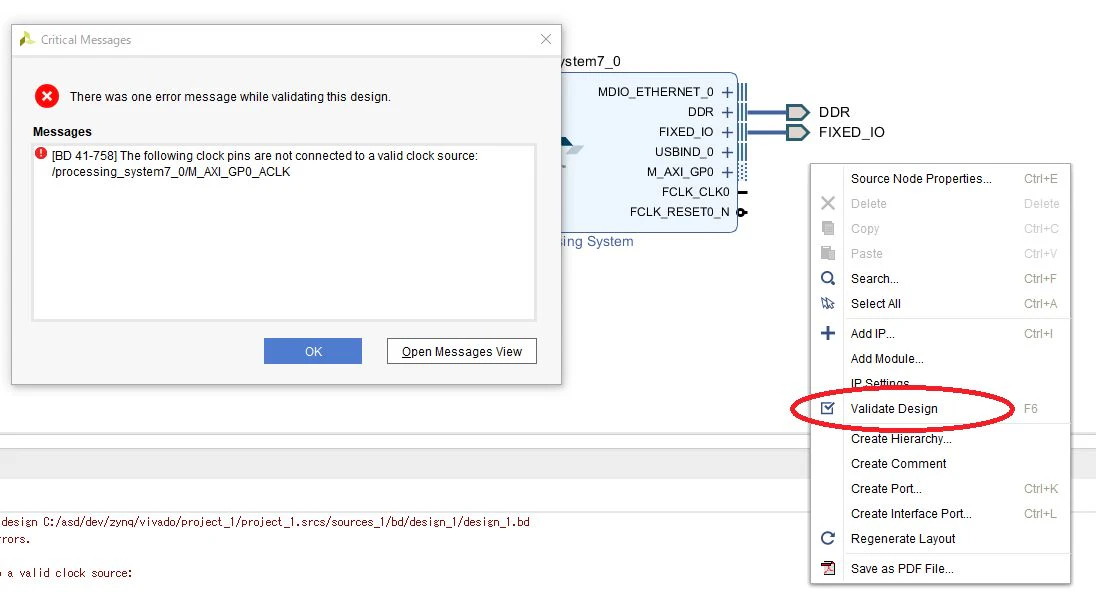Click the FCLK_RESET0_N output pin
1096x605 pixels.
click(x=742, y=212)
